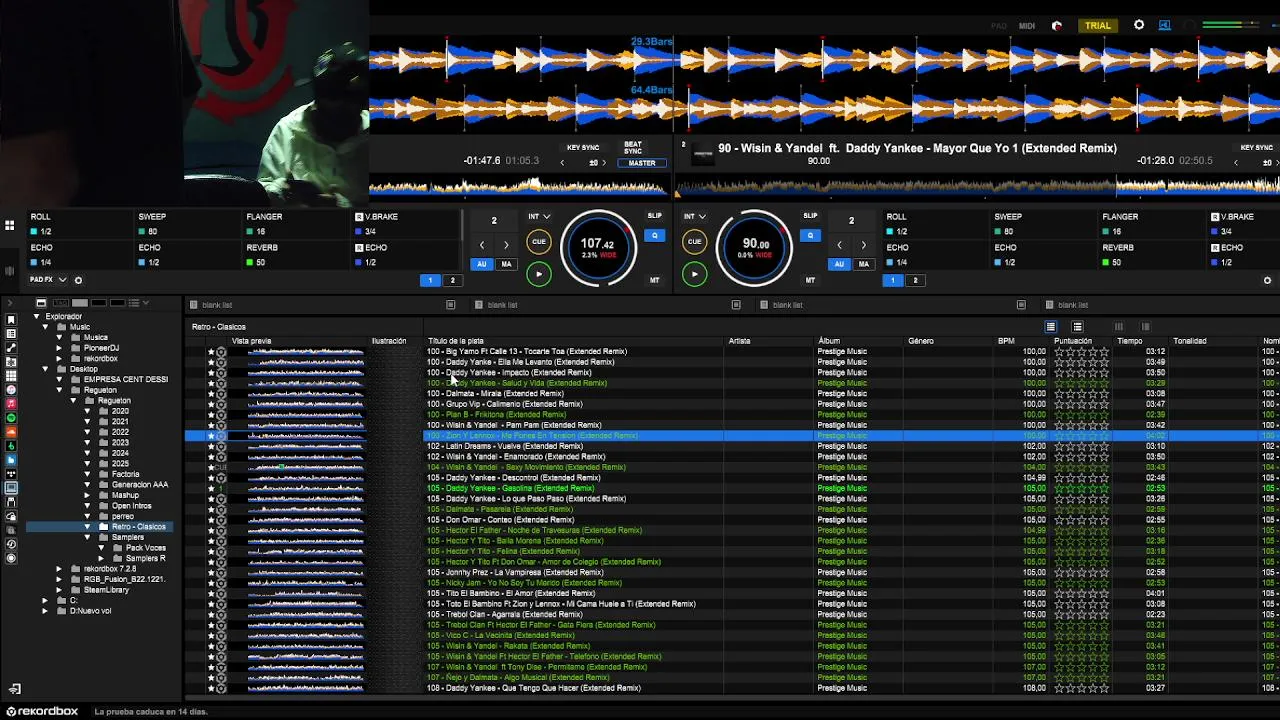The height and width of the screenshot is (720, 1280).
Task: Play deck 2 with green play button
Action: (x=695, y=274)
